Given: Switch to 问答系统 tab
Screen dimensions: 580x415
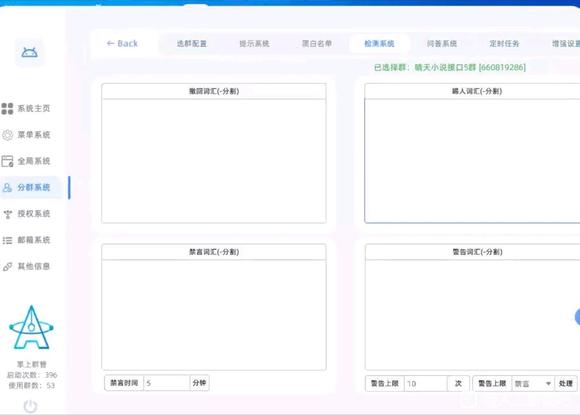Looking at the screenshot, I should pos(442,44).
